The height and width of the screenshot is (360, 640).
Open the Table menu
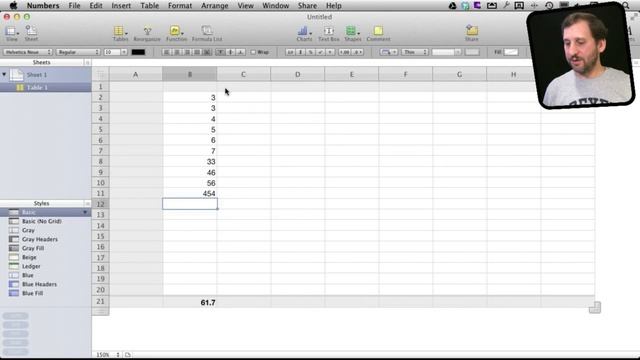(149, 6)
